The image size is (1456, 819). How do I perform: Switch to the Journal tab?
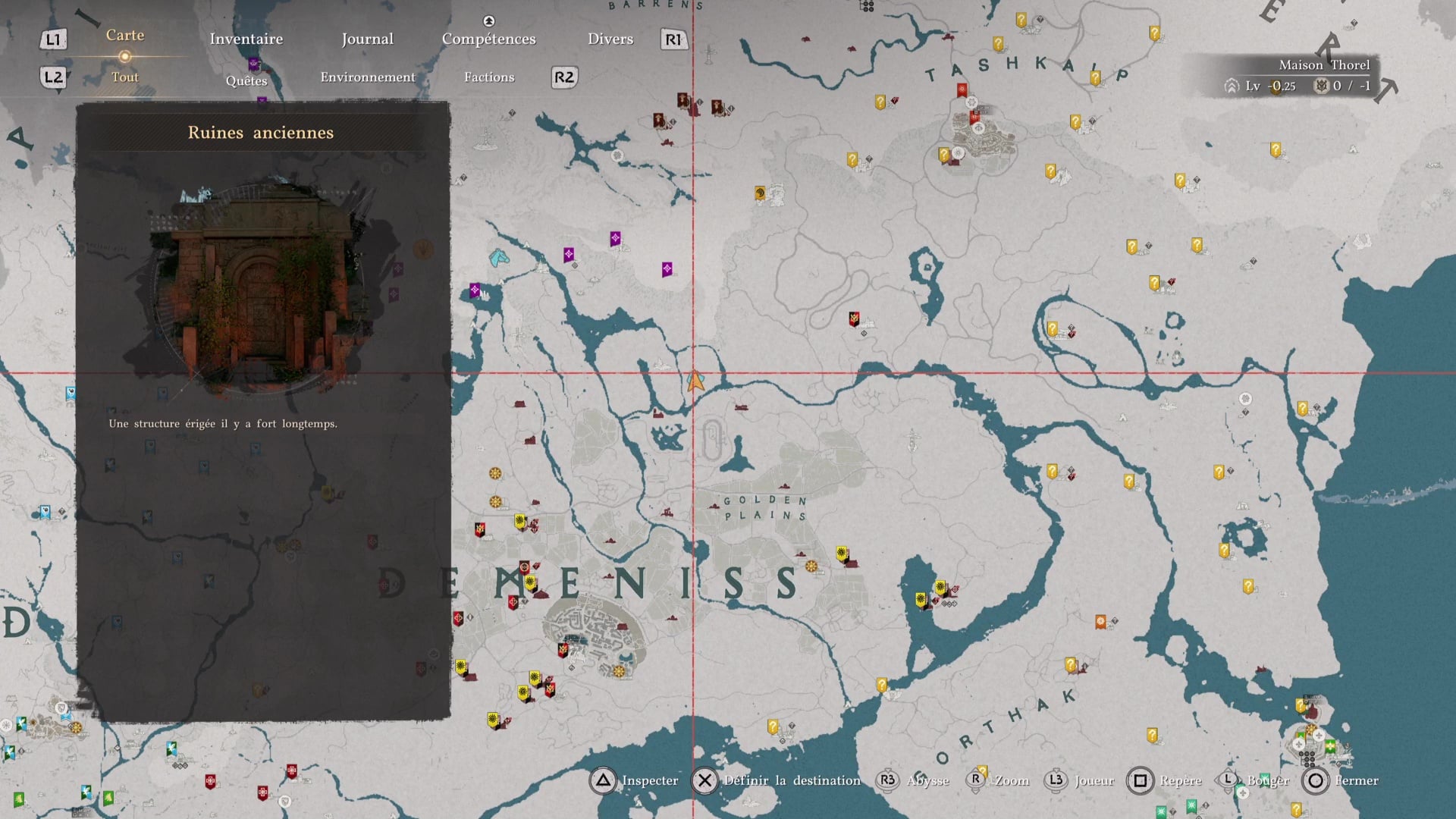(x=367, y=39)
